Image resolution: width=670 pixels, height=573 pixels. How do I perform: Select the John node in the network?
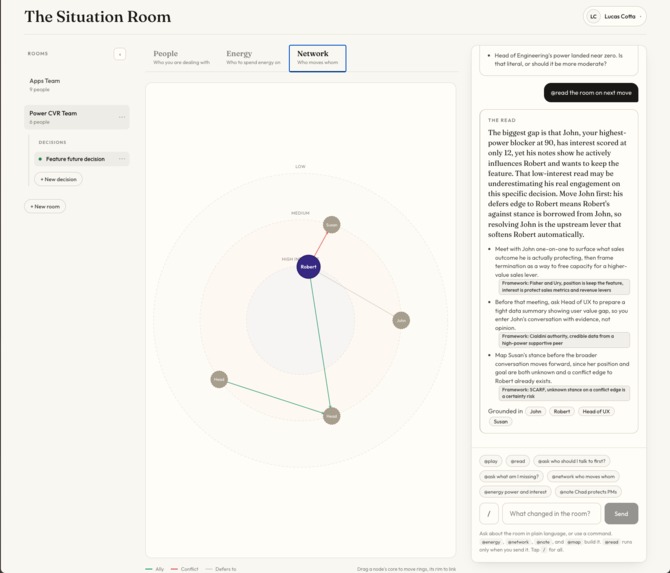[401, 320]
